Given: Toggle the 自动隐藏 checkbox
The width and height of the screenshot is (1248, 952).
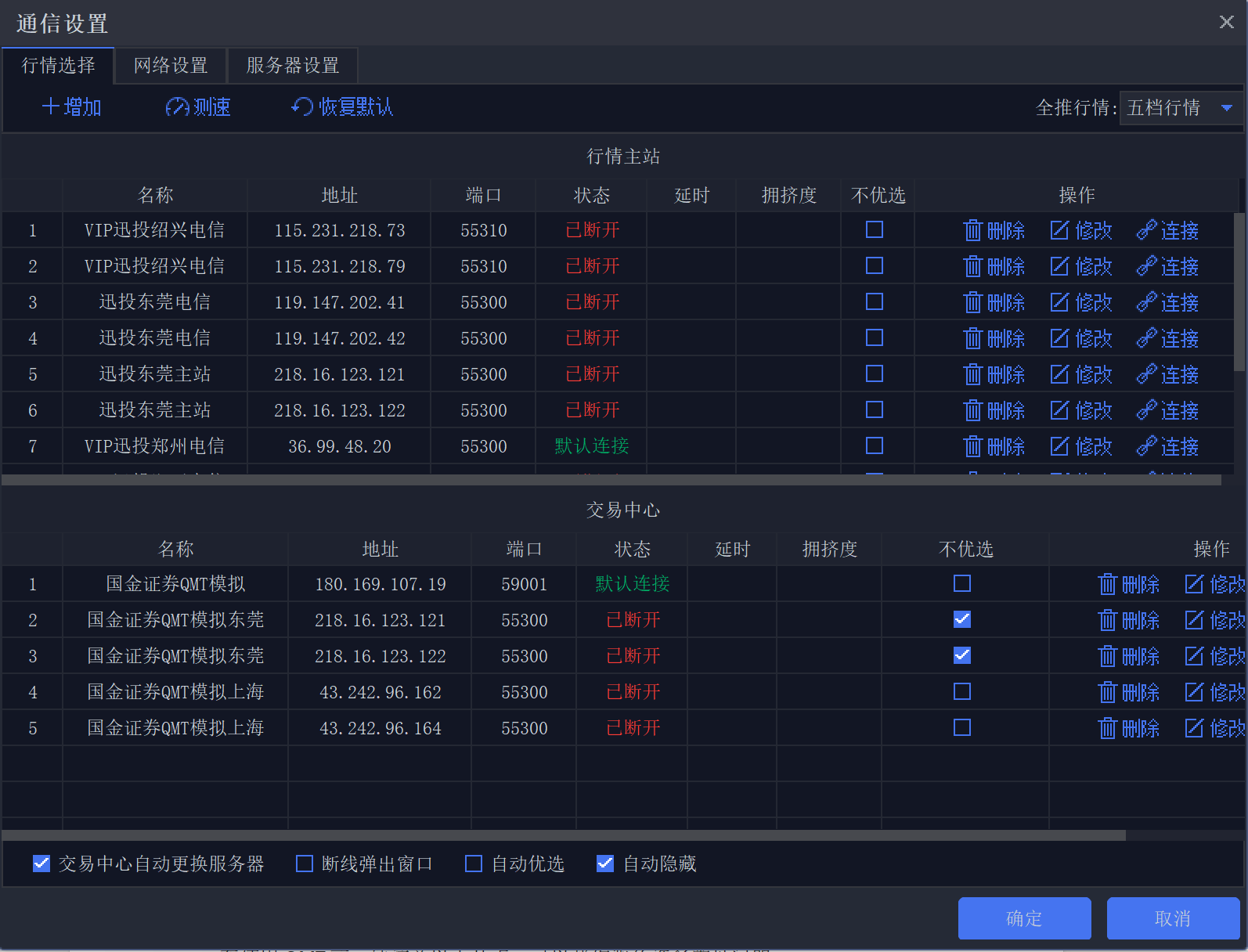Looking at the screenshot, I should (605, 864).
